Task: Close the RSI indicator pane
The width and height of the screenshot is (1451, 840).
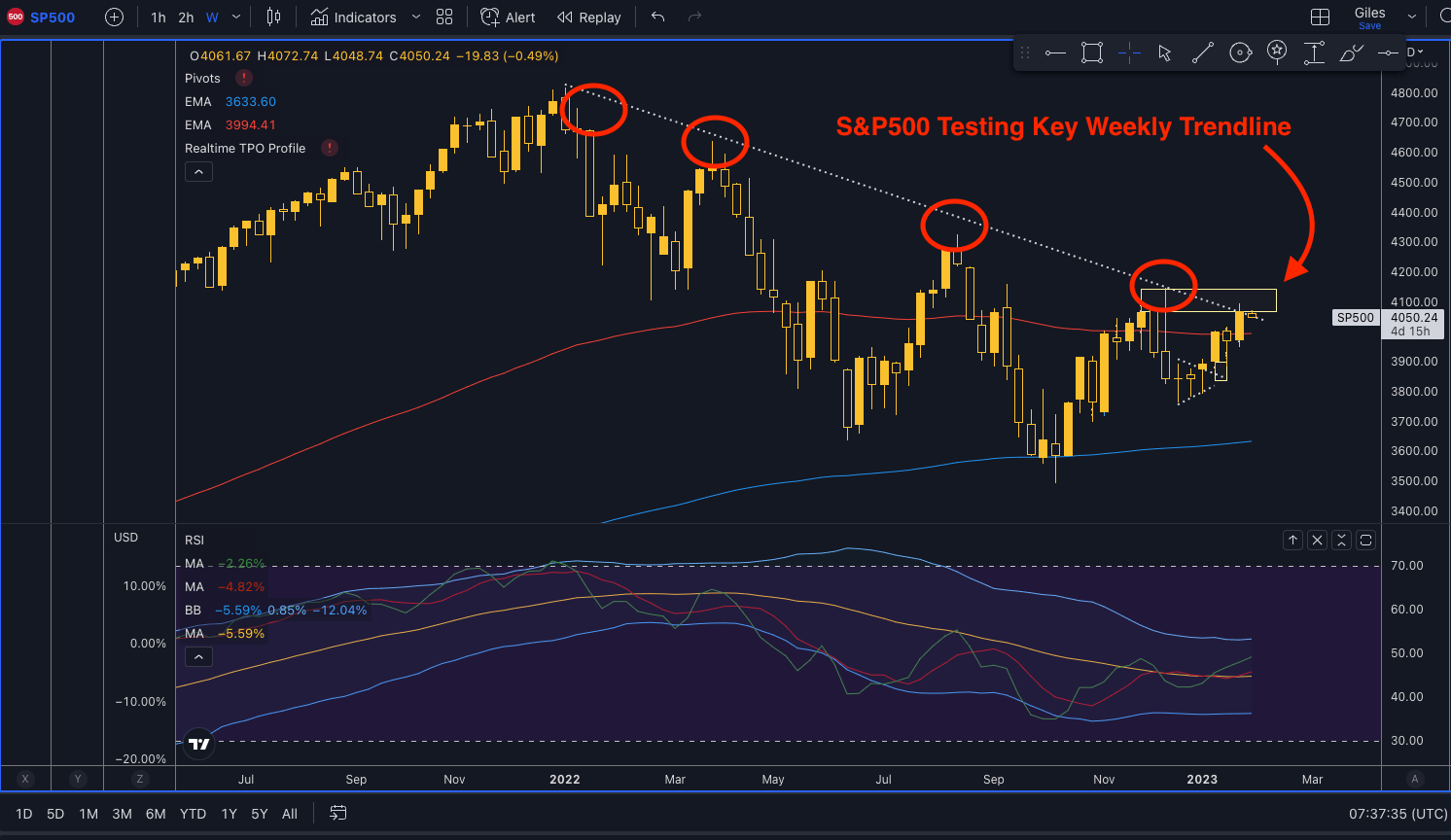Action: tap(1317, 540)
